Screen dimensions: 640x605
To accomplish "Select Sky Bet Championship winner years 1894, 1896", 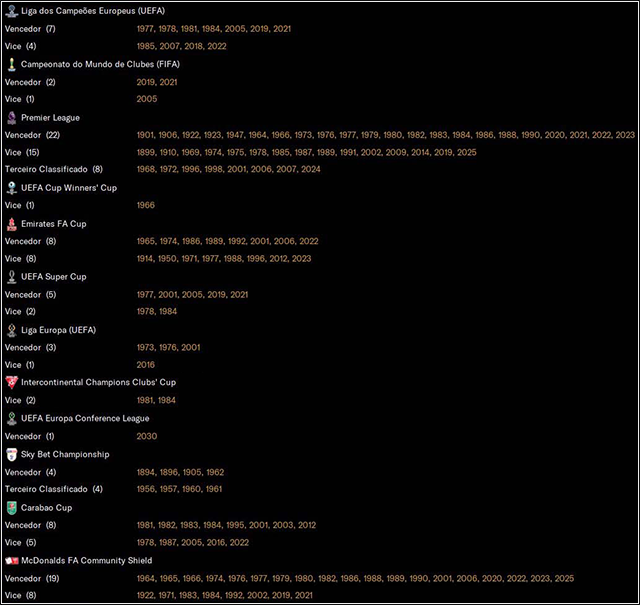I will click(x=180, y=472).
